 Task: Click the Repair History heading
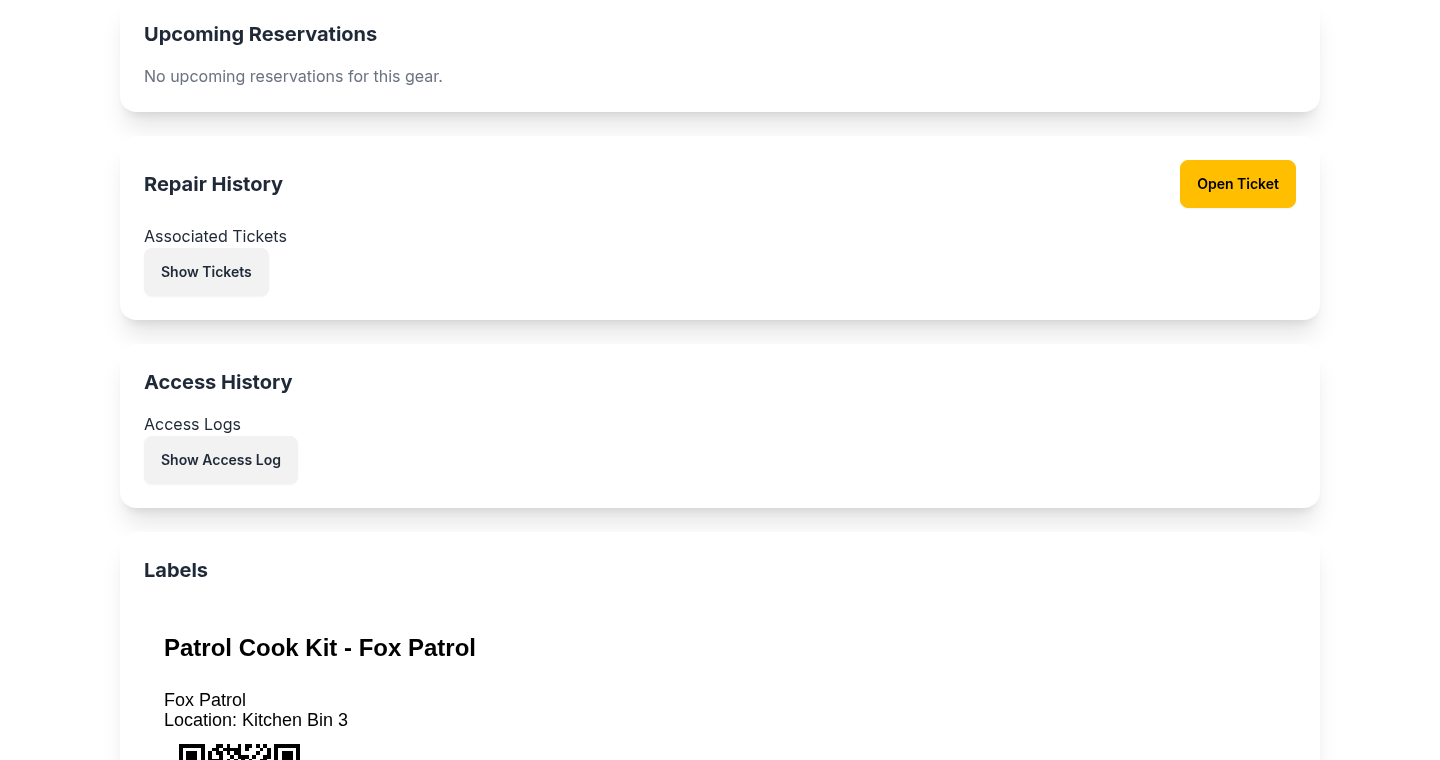click(213, 184)
